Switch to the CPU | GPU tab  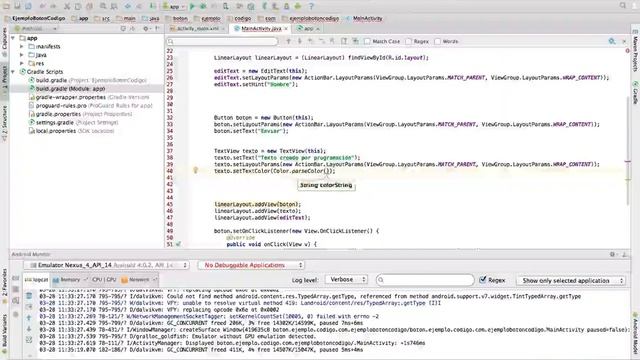pos(104,280)
